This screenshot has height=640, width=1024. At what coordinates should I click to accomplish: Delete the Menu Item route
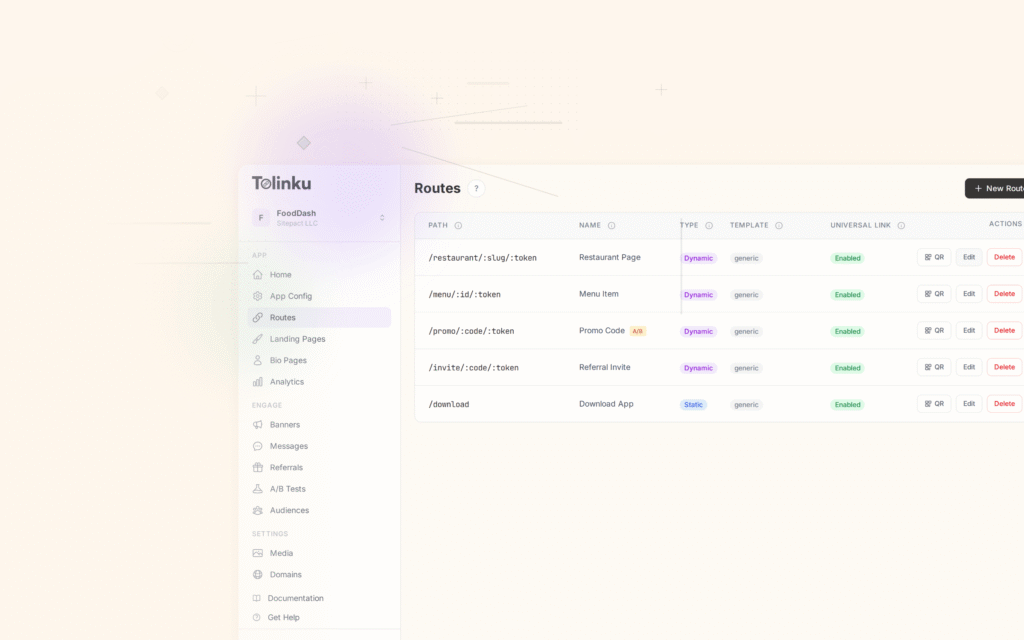pyautogui.click(x=1003, y=294)
